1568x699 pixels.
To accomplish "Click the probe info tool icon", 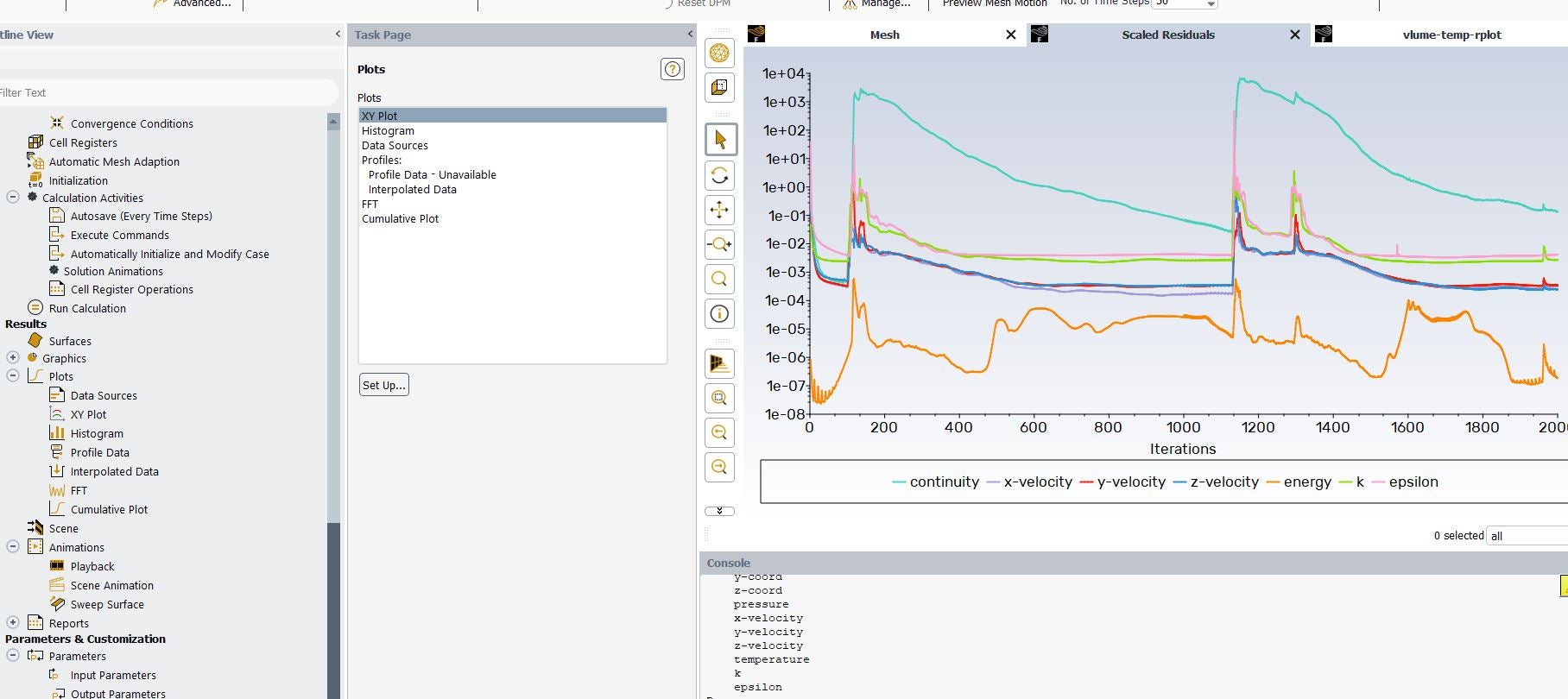I will [x=720, y=314].
